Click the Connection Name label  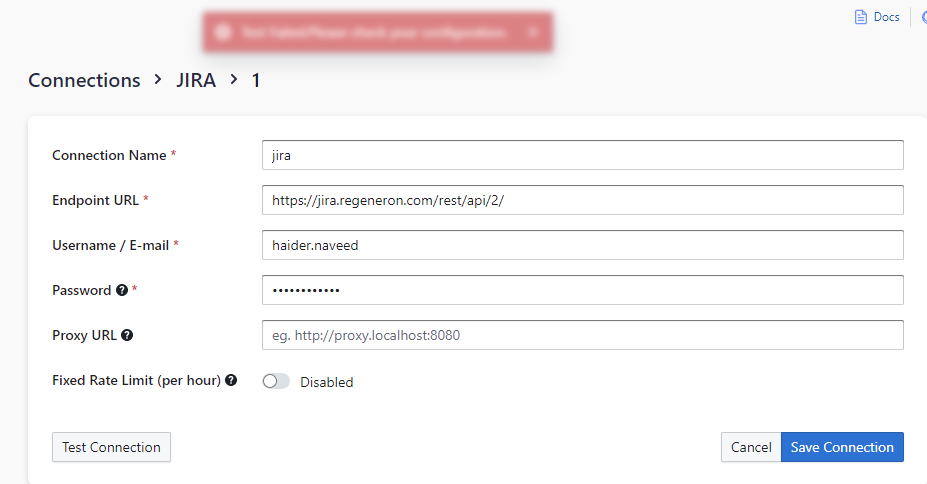(x=109, y=155)
